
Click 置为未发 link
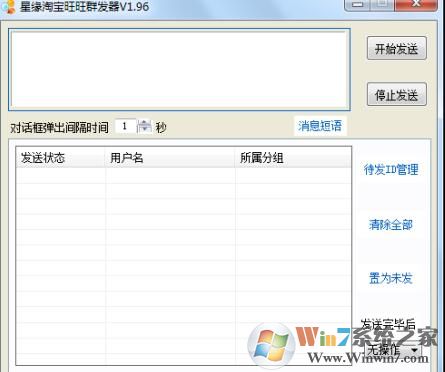(391, 278)
